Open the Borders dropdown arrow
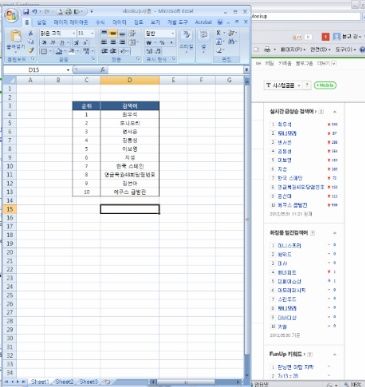 point(50,51)
